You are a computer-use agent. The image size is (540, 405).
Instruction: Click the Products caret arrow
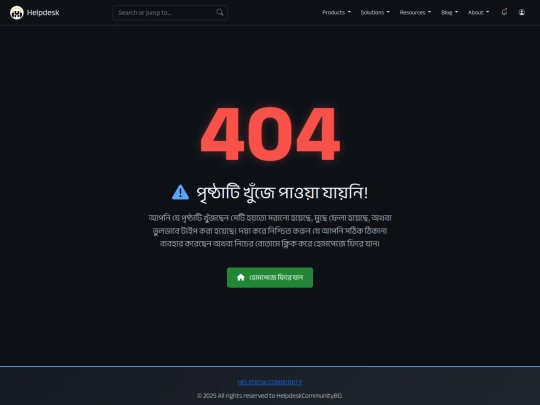tap(349, 12)
